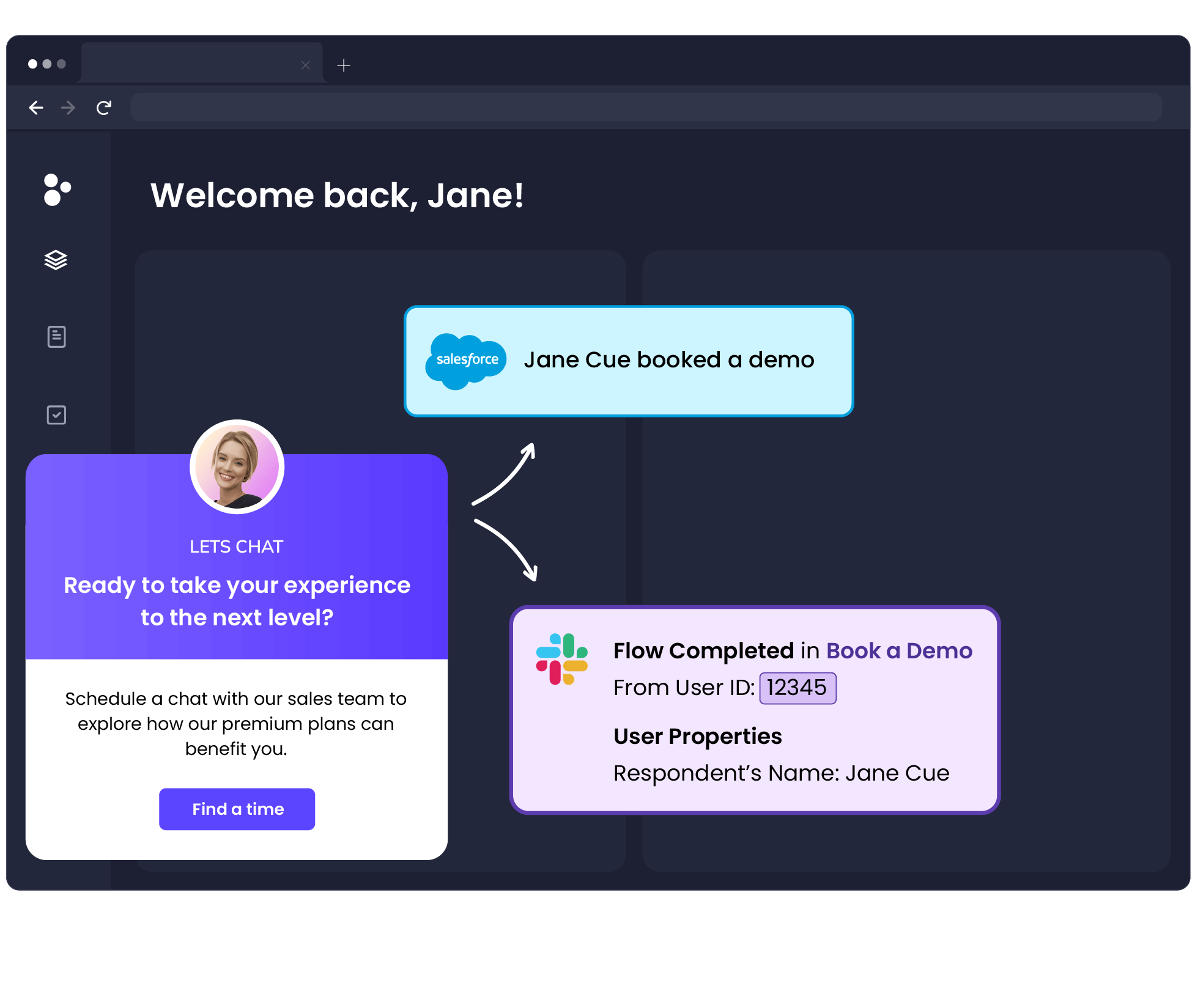Open the stacked layers sidebar icon

56,260
